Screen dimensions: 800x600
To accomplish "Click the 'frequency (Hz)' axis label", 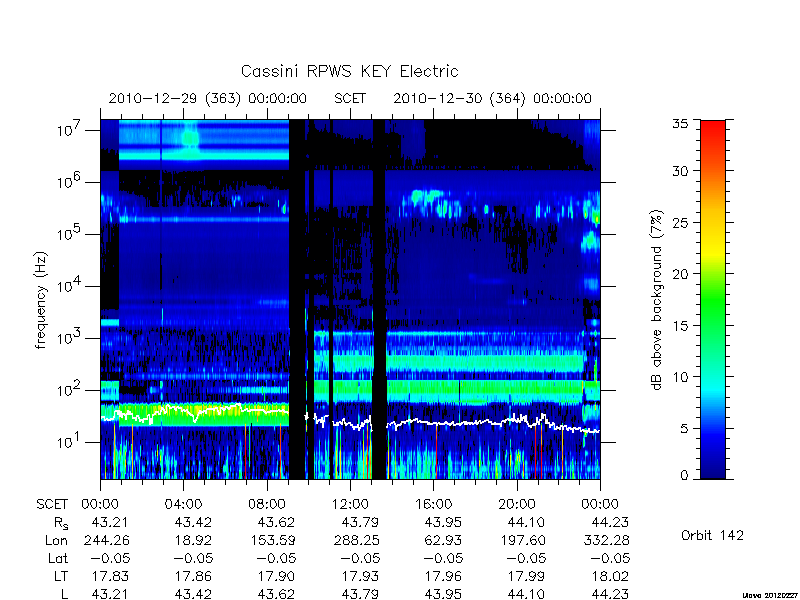I will (41, 300).
